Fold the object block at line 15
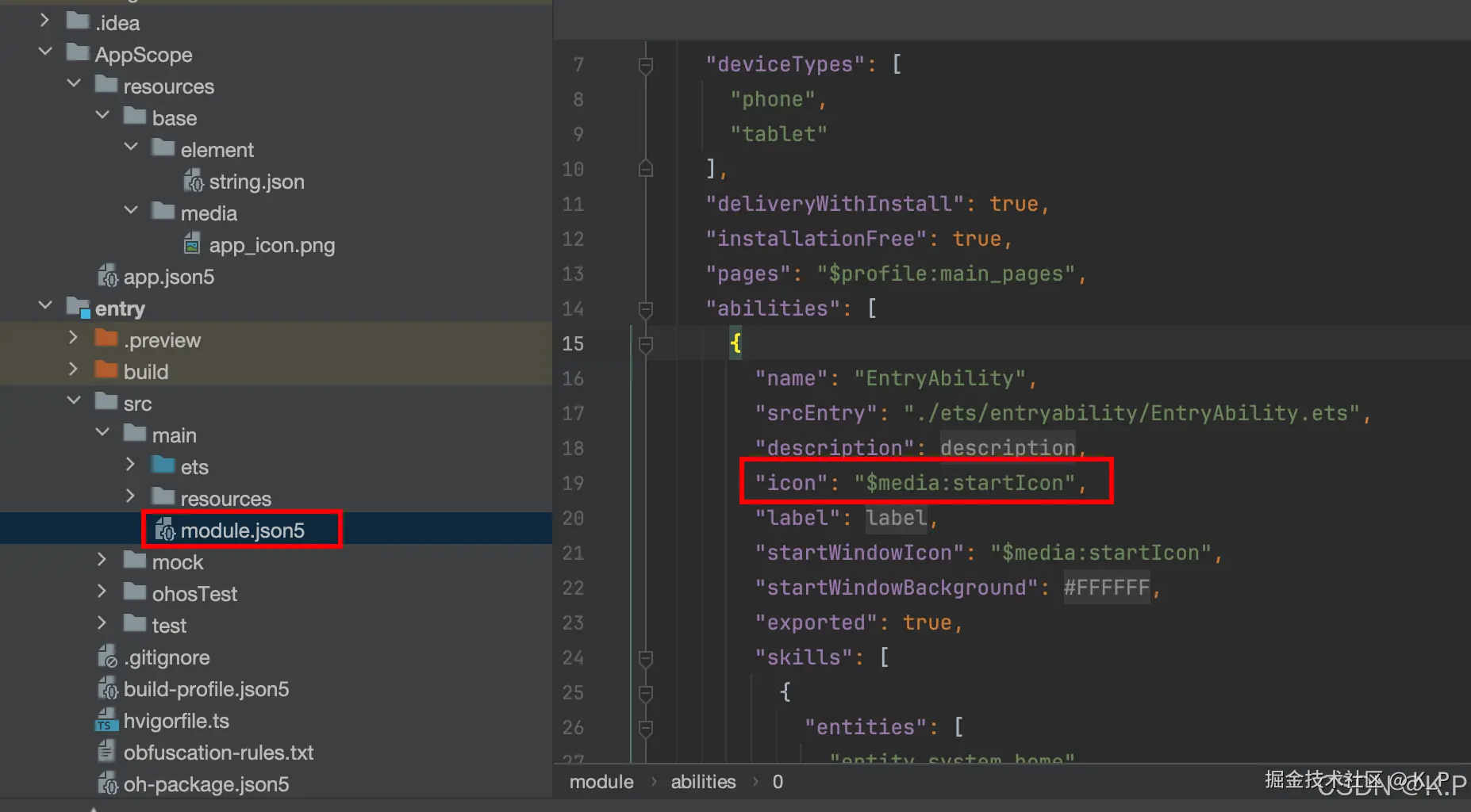 click(x=646, y=344)
